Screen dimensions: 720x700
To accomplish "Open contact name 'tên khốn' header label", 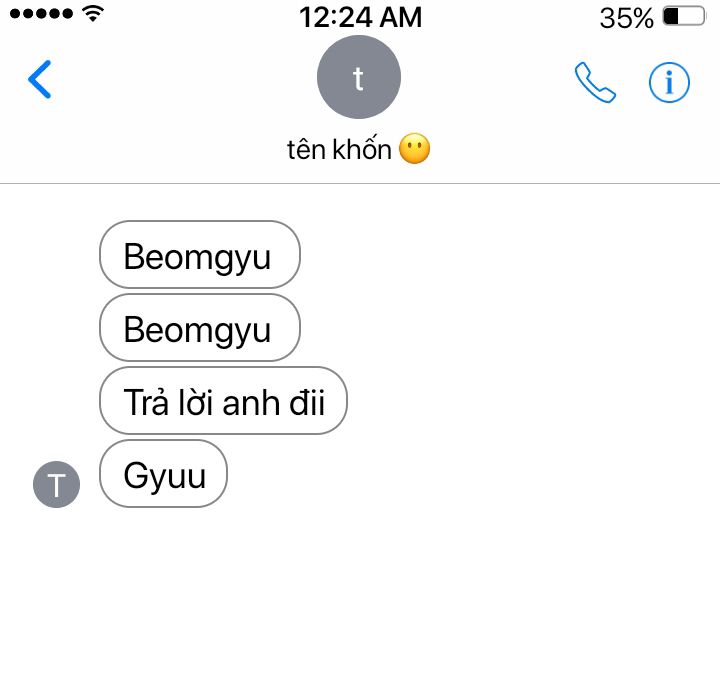I will 339,149.
